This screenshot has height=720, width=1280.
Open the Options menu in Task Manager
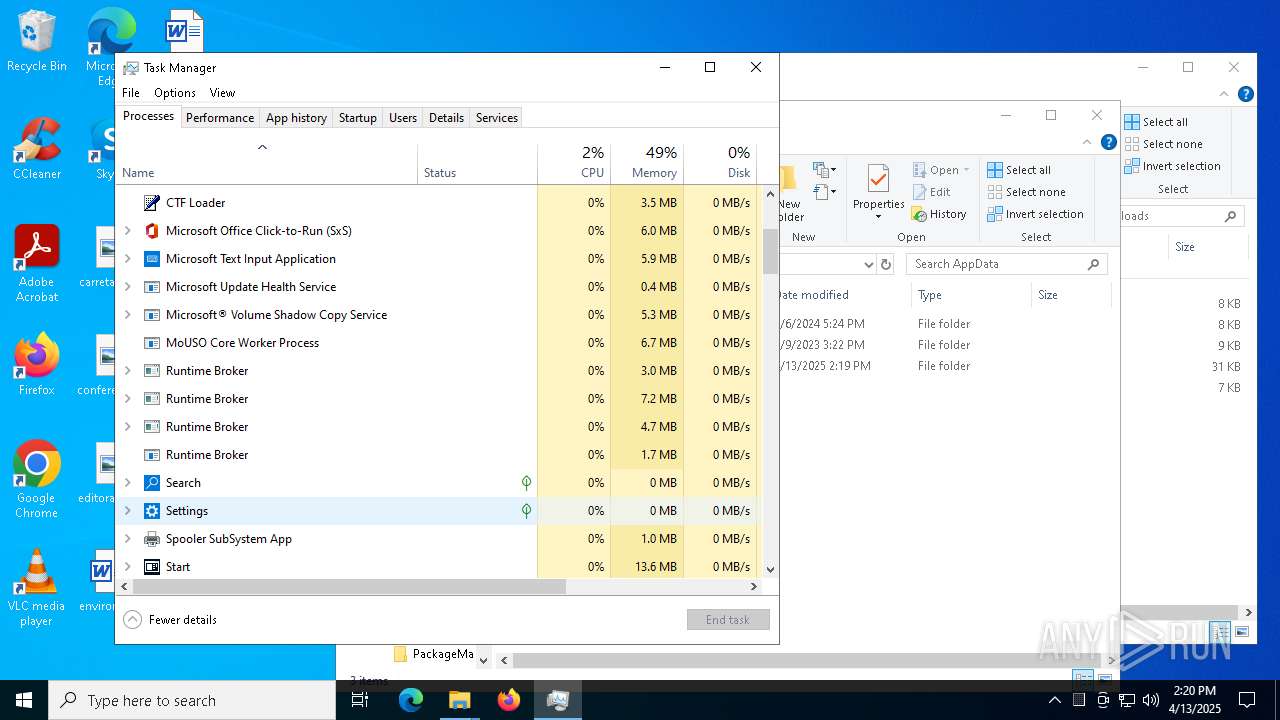tap(175, 93)
